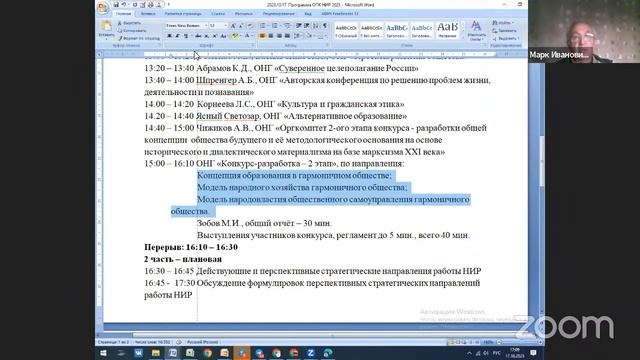Screen dimensions: 640x360
Task: Activate the Format Painter
Action: 138,38
